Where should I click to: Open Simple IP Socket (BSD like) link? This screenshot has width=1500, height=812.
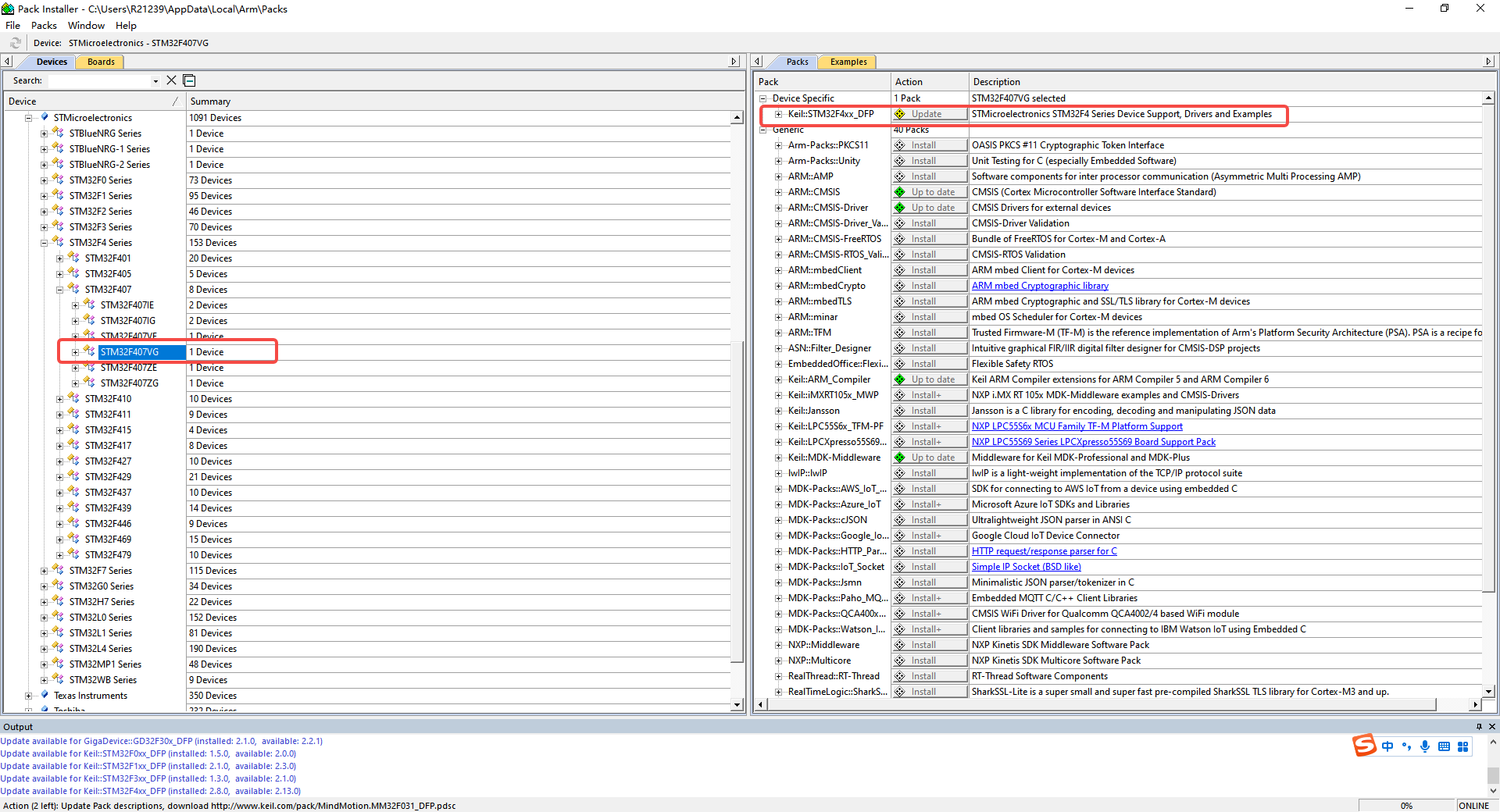click(x=1026, y=567)
